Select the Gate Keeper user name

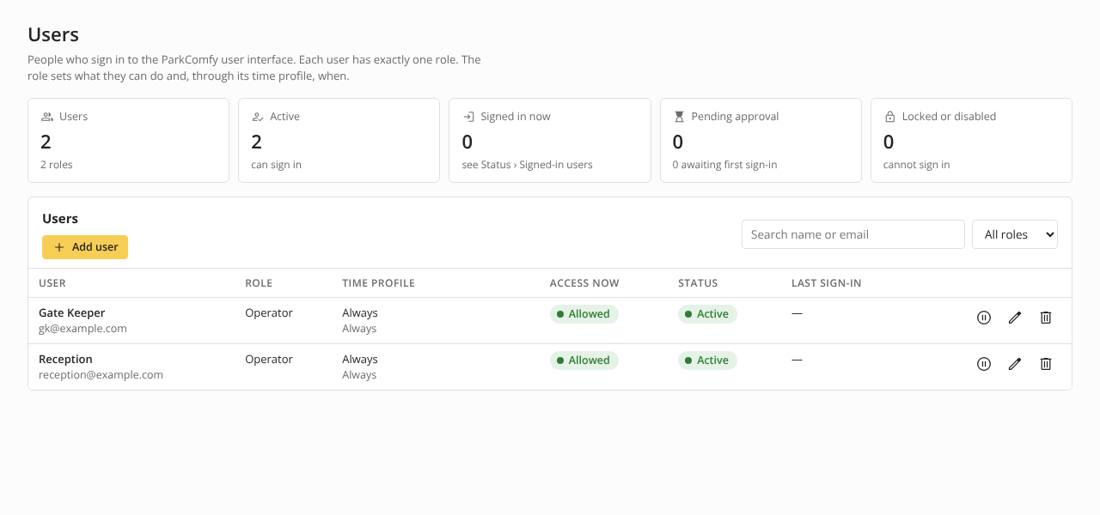[x=72, y=313]
